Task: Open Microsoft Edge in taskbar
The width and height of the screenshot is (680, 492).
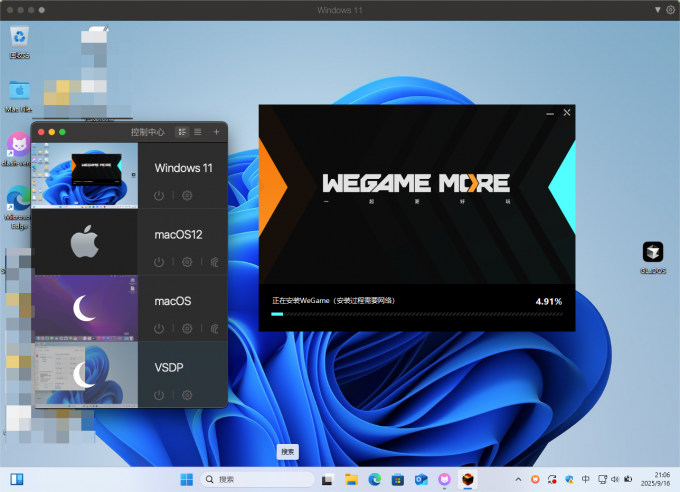Action: 375,479
